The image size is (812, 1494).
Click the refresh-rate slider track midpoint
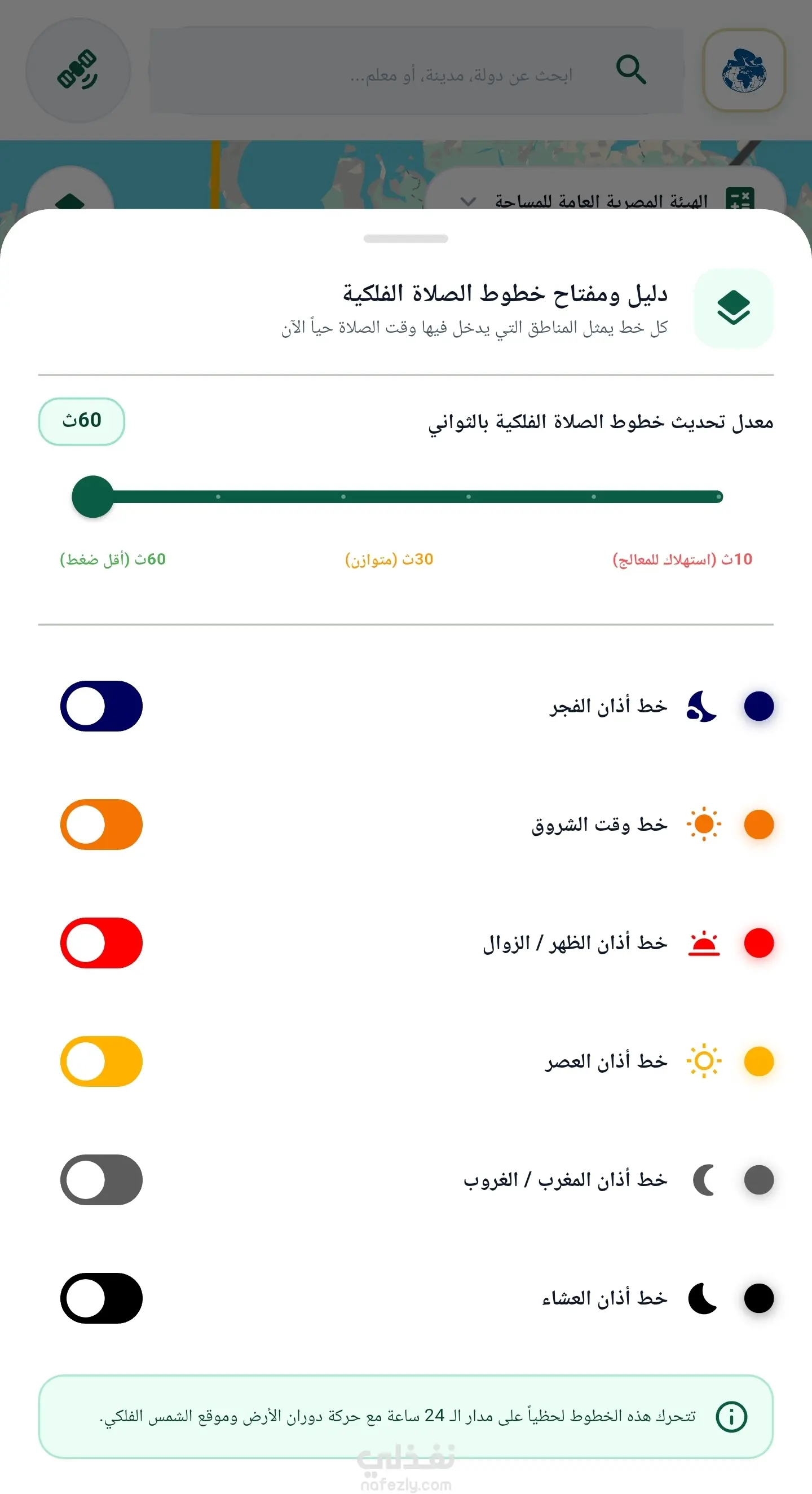(406, 496)
